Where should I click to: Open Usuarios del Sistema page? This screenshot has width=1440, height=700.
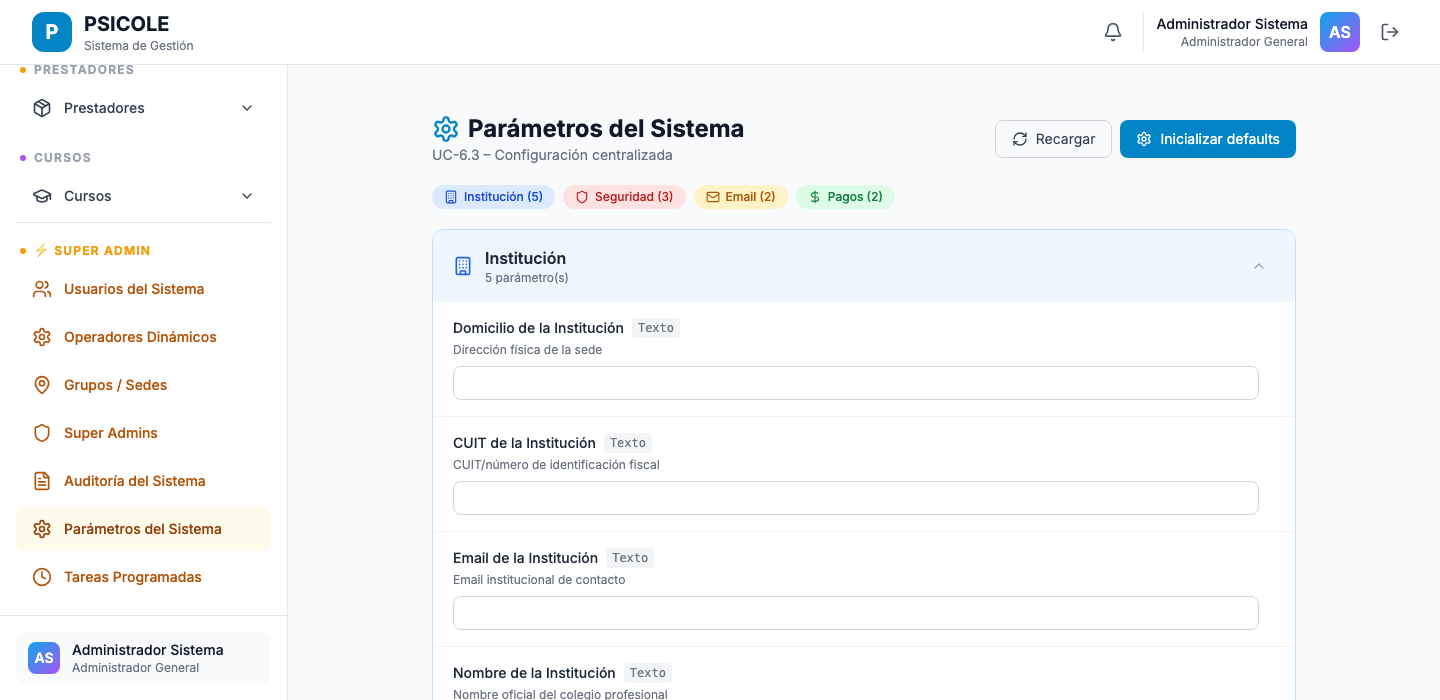143,289
